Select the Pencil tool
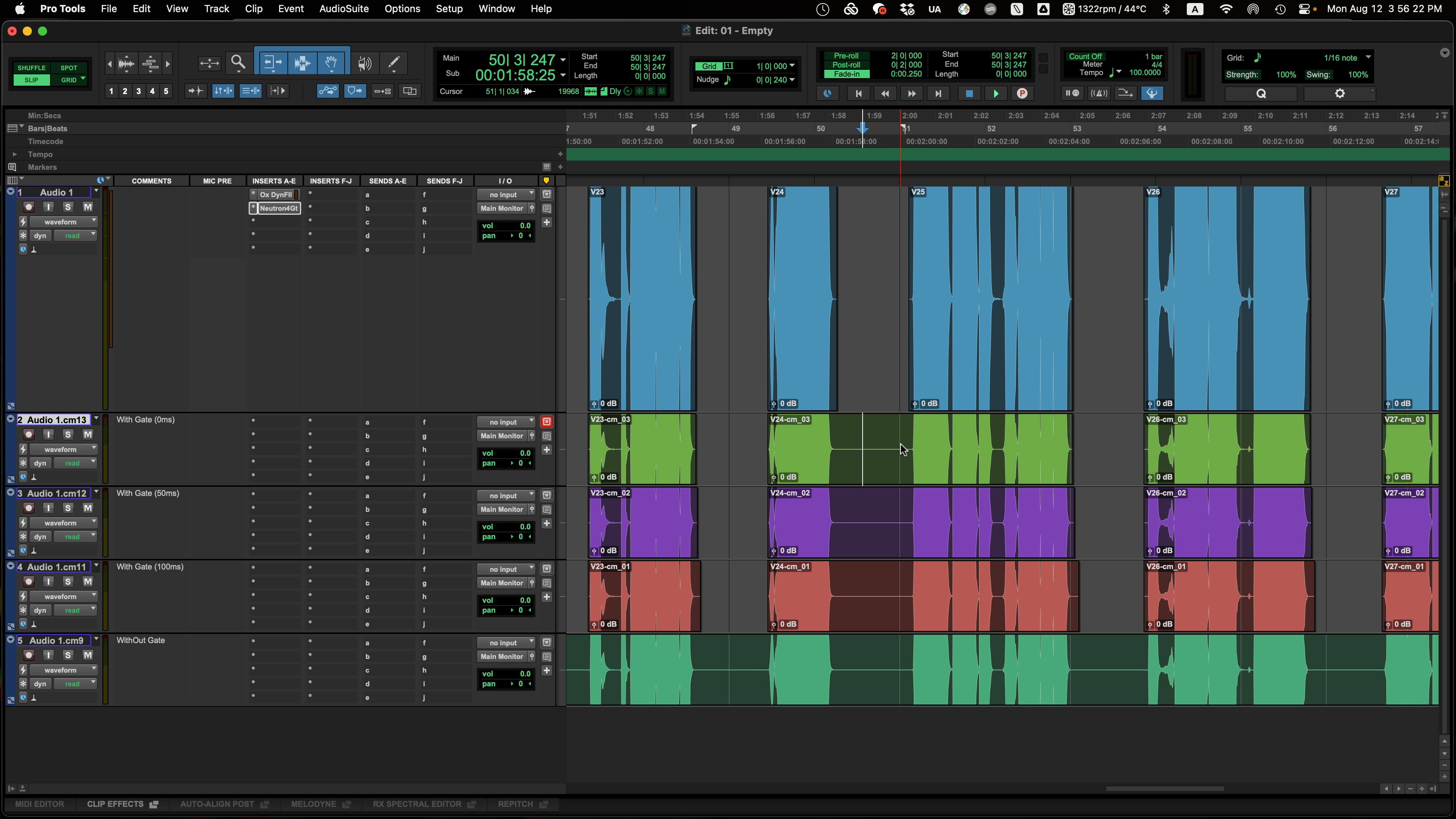The height and width of the screenshot is (819, 1456). click(394, 63)
